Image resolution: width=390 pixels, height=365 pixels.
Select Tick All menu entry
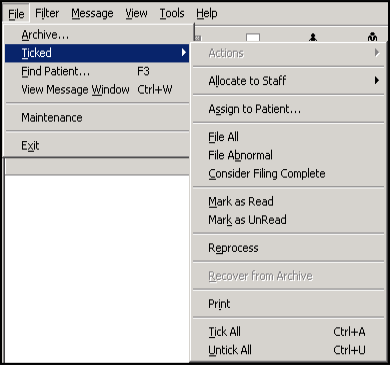(288, 332)
